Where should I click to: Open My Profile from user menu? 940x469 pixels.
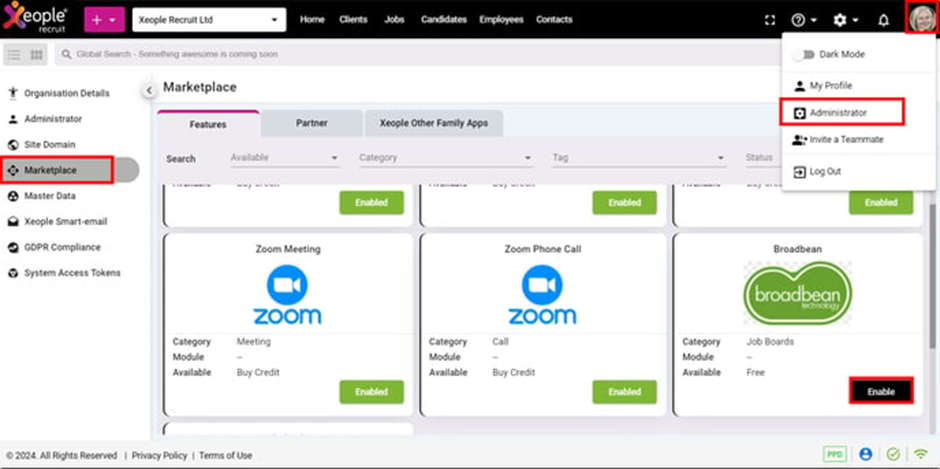pyautogui.click(x=830, y=86)
